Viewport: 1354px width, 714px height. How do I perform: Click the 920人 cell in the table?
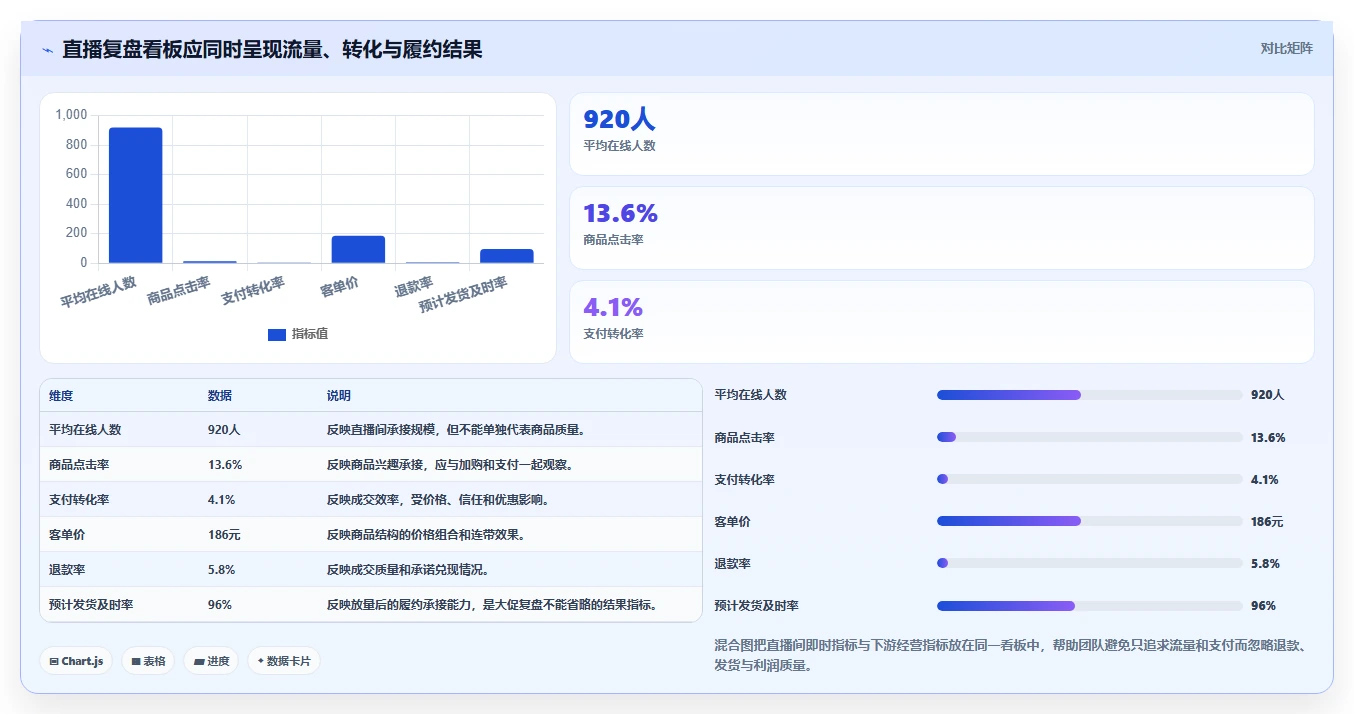(224, 430)
